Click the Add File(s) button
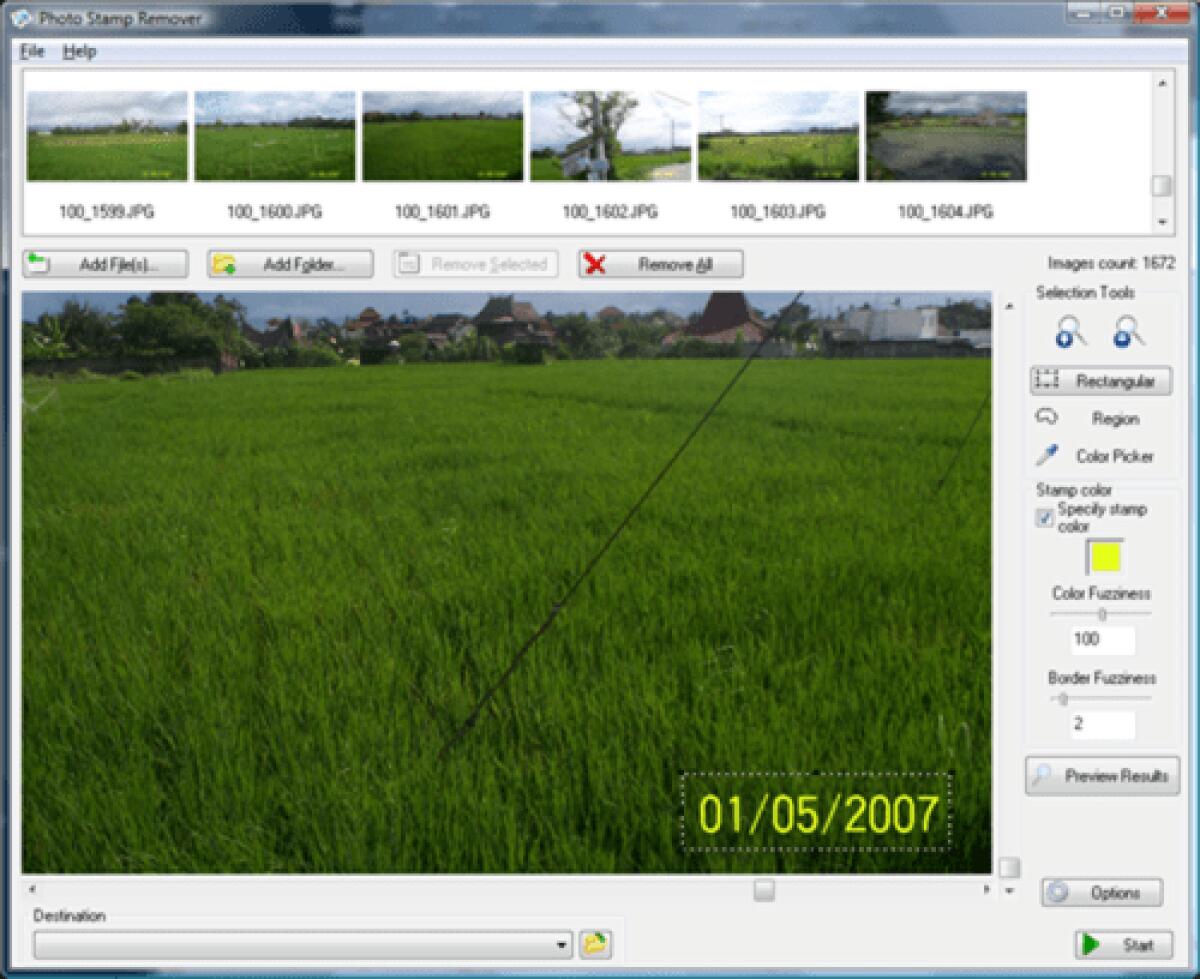 pos(105,264)
